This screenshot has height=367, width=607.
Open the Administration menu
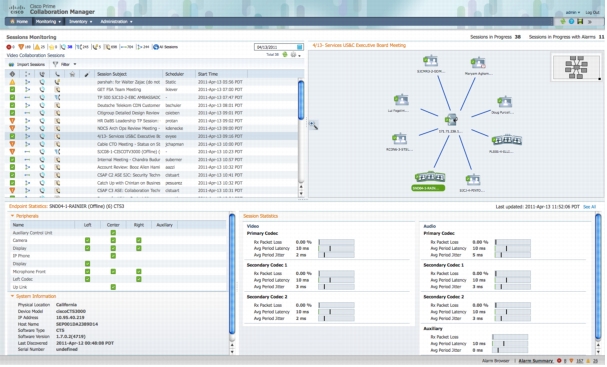pyautogui.click(x=116, y=22)
